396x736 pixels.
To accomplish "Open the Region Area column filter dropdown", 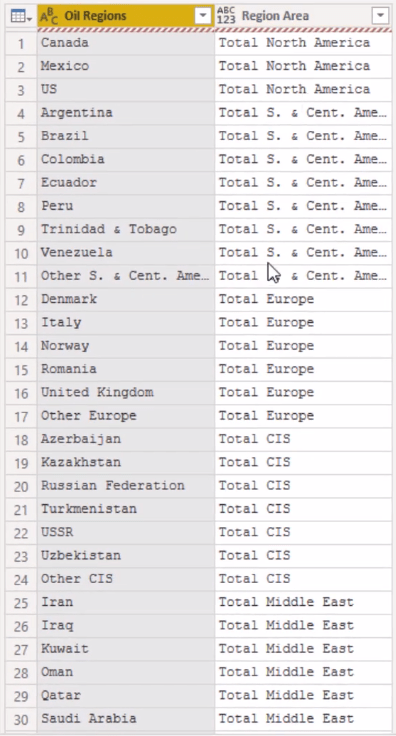I will pyautogui.click(x=380, y=16).
